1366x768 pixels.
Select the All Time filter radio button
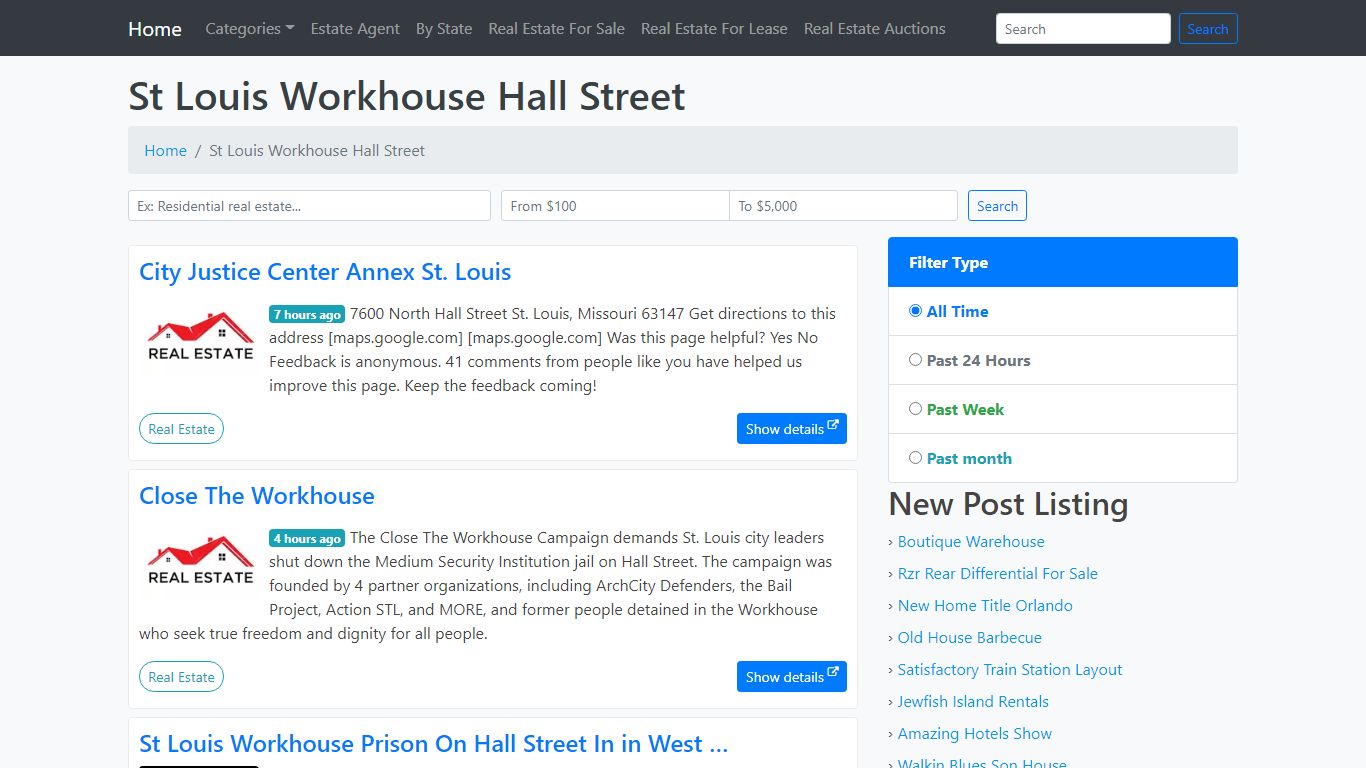(915, 311)
